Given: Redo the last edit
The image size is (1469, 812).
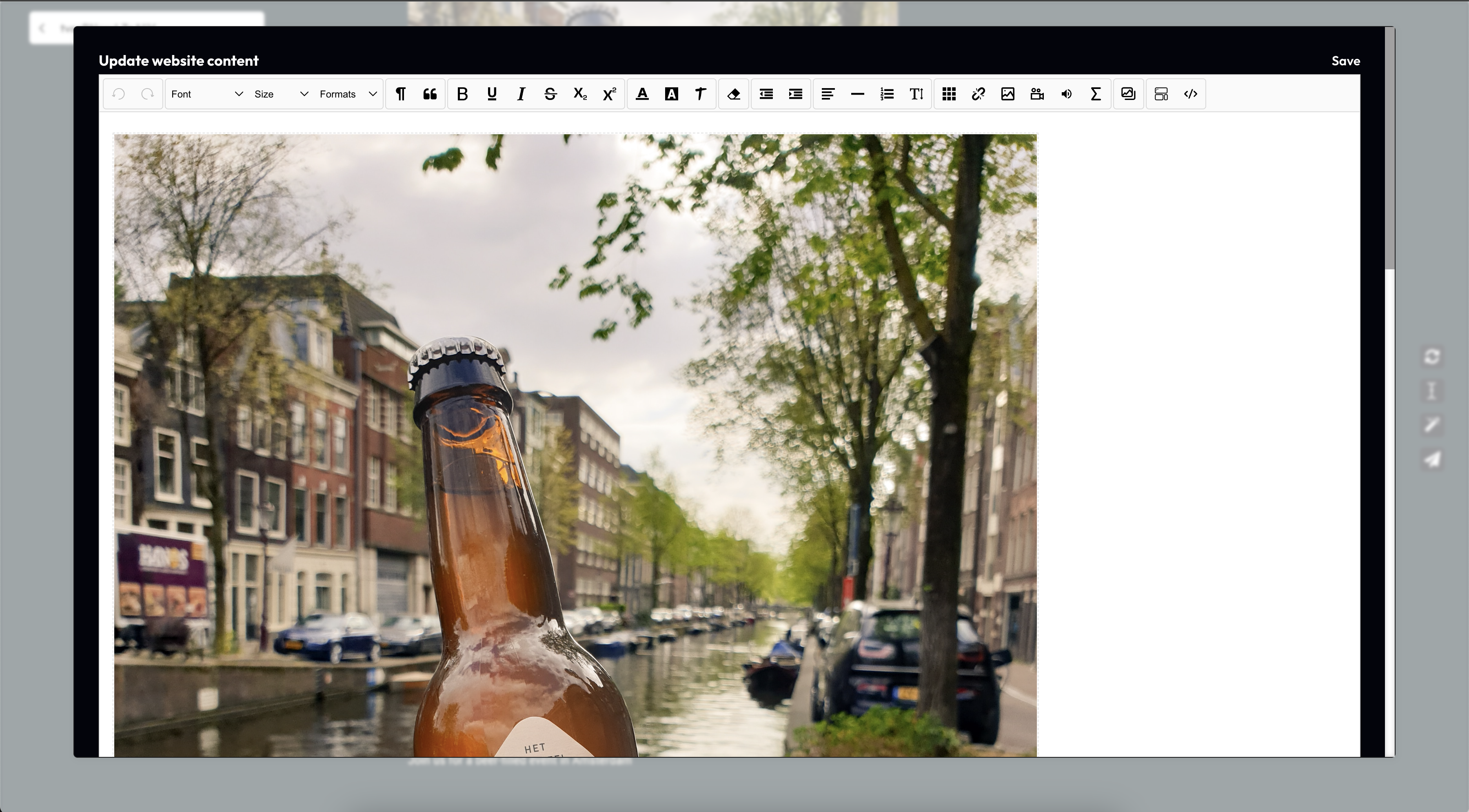Looking at the screenshot, I should (148, 94).
